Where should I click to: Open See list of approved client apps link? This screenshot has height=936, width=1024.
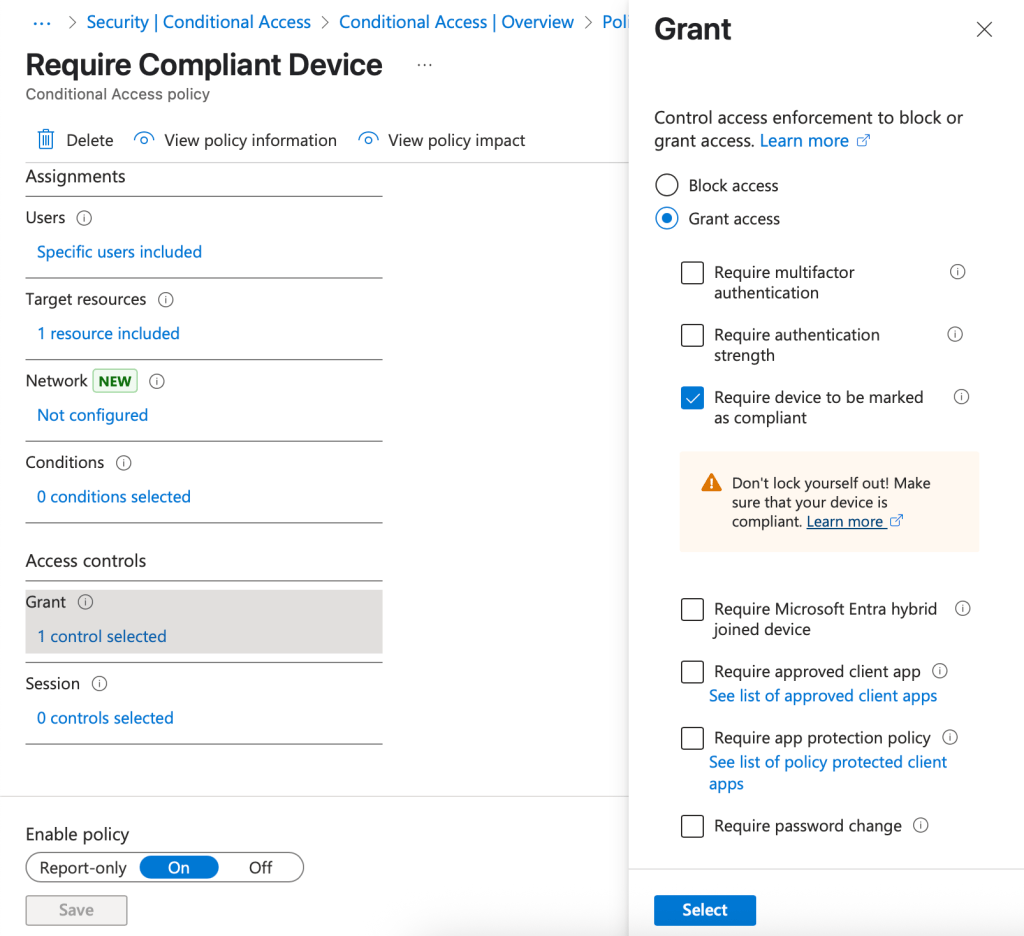(x=823, y=696)
